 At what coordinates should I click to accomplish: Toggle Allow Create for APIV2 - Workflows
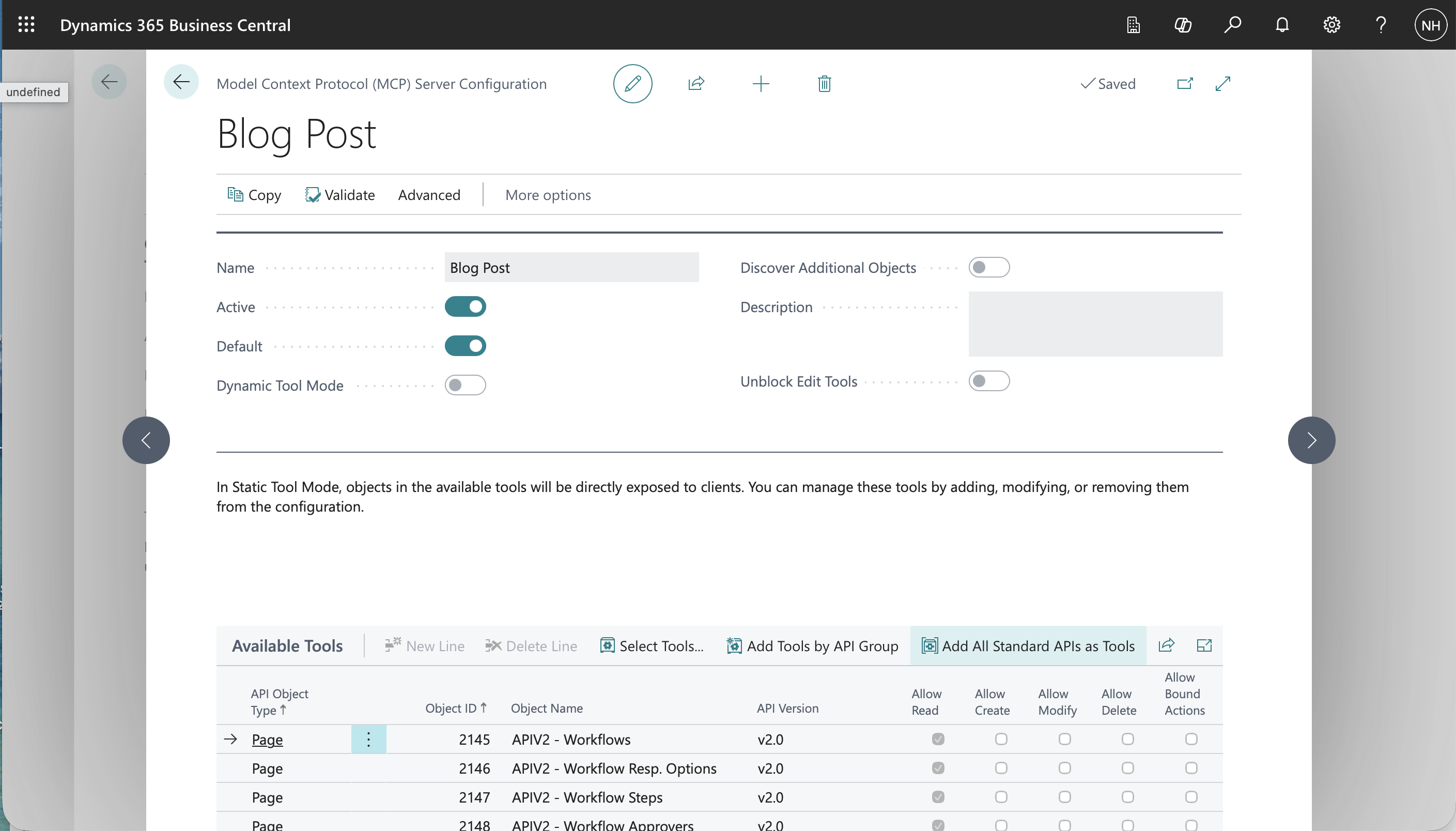1001,739
